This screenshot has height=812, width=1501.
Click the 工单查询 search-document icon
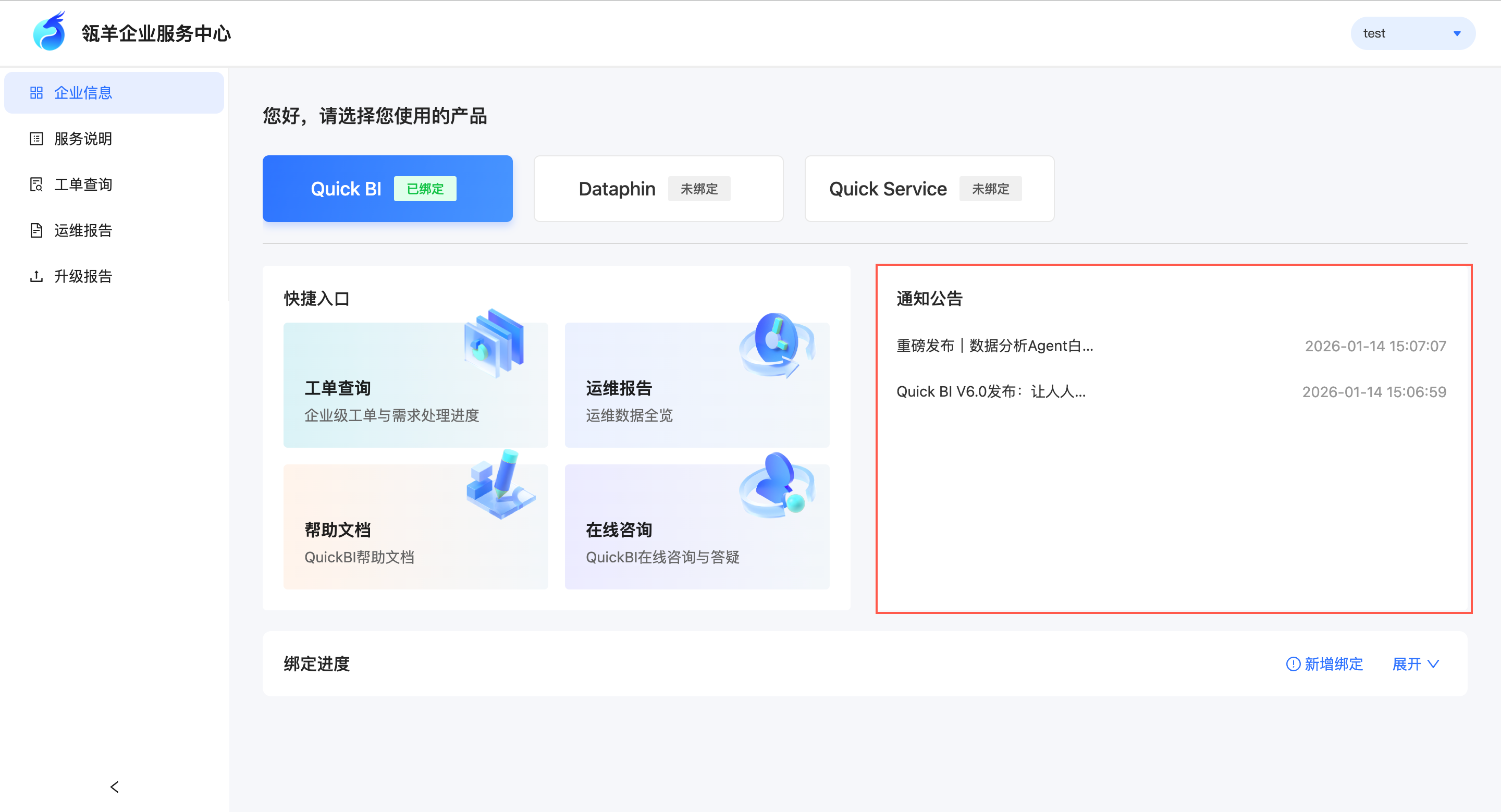pos(36,184)
